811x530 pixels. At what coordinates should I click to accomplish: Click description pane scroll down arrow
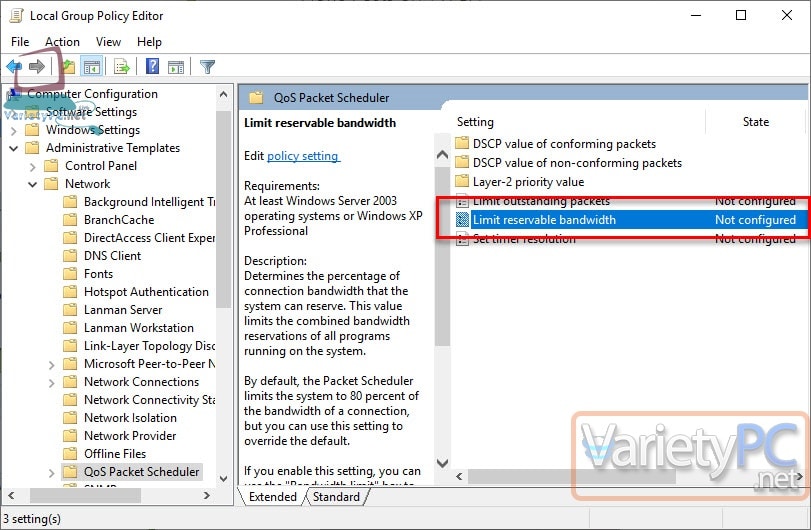click(x=443, y=463)
